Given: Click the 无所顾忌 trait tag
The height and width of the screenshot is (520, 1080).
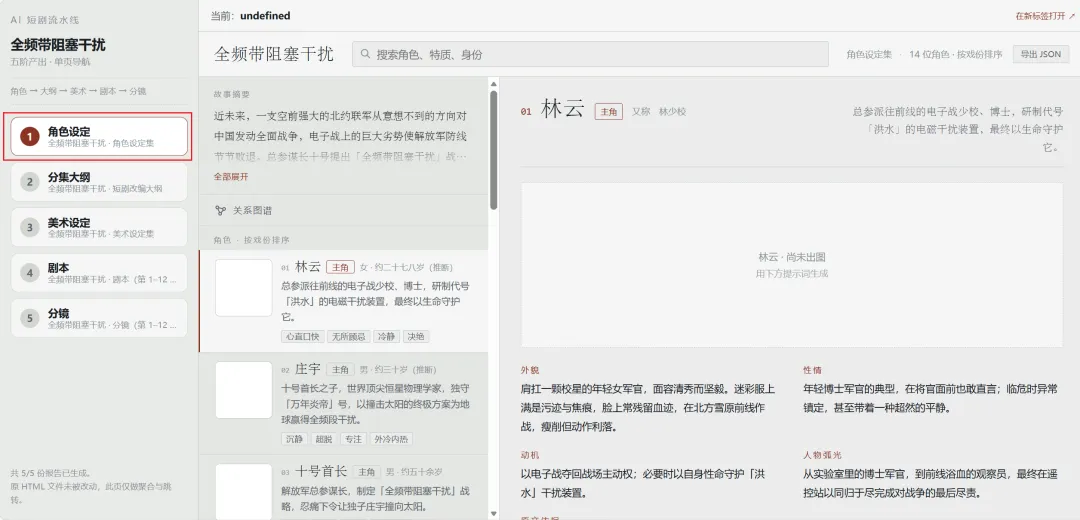Looking at the screenshot, I should 348,337.
